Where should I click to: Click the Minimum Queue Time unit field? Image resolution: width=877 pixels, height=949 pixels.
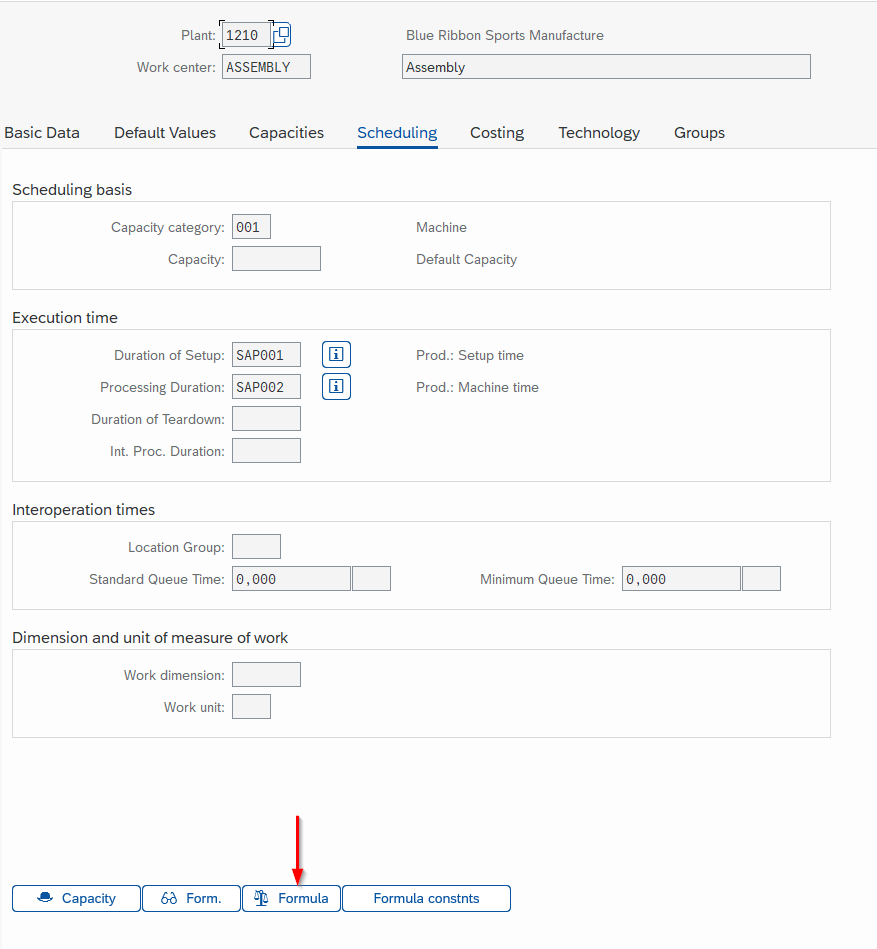click(x=761, y=579)
